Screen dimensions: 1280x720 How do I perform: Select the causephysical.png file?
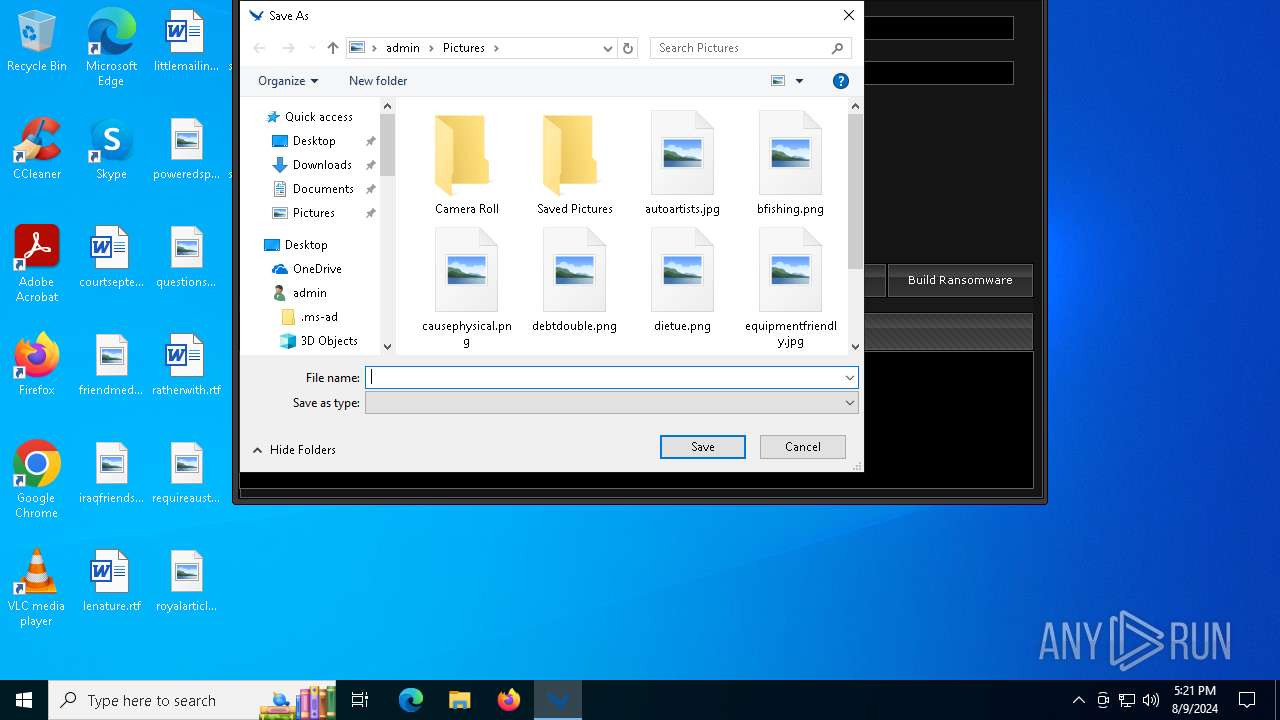click(467, 288)
